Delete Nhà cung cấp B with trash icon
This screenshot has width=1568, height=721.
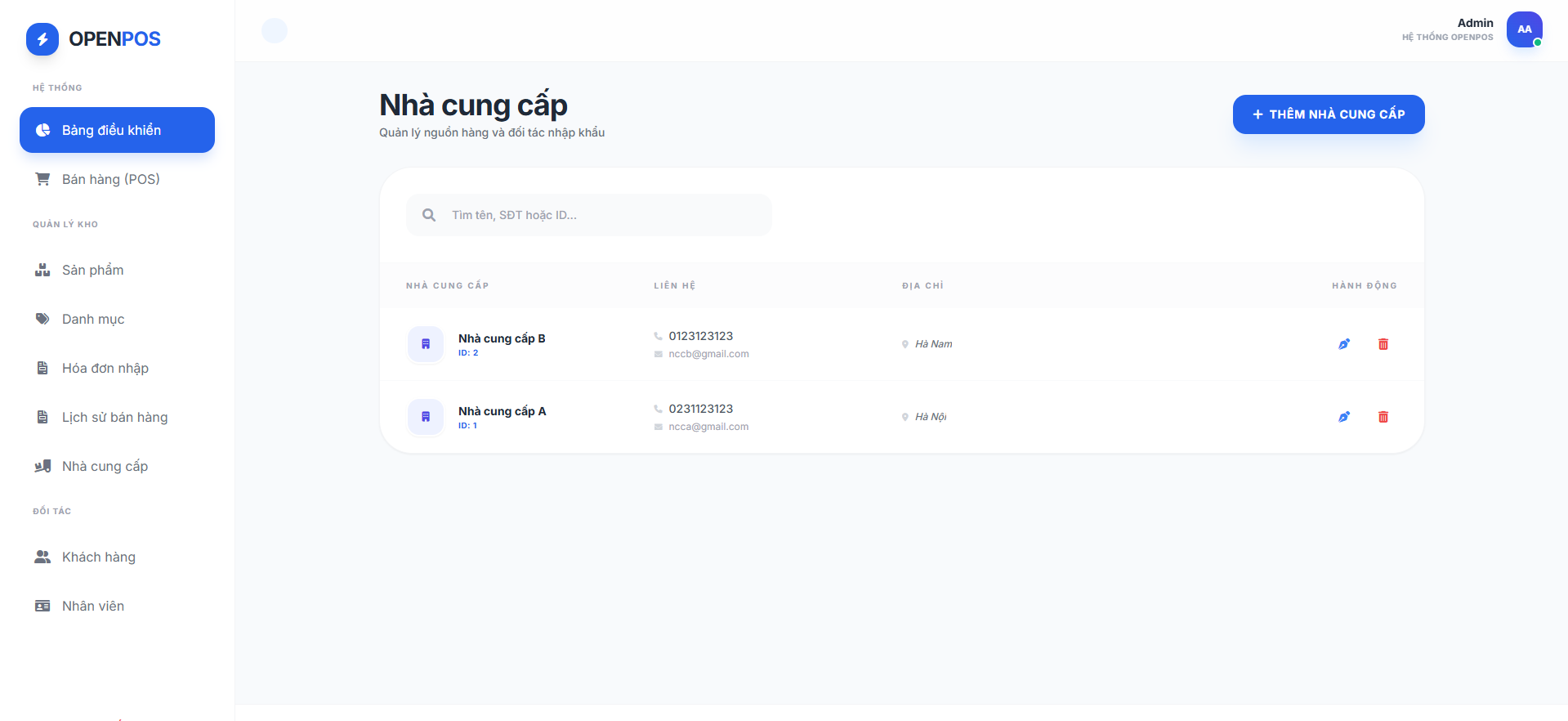[x=1383, y=344]
